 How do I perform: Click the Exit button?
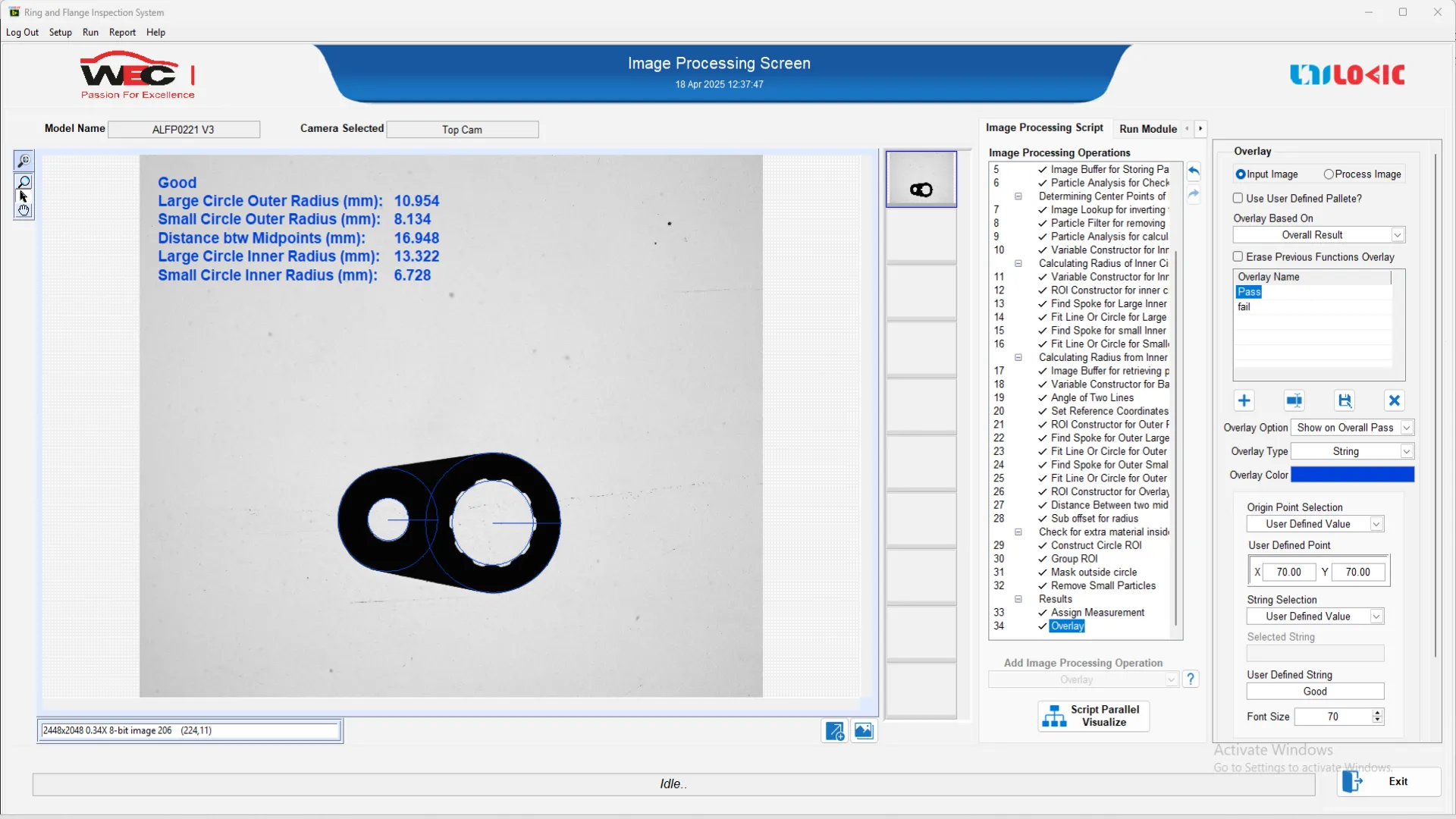pyautogui.click(x=1389, y=782)
